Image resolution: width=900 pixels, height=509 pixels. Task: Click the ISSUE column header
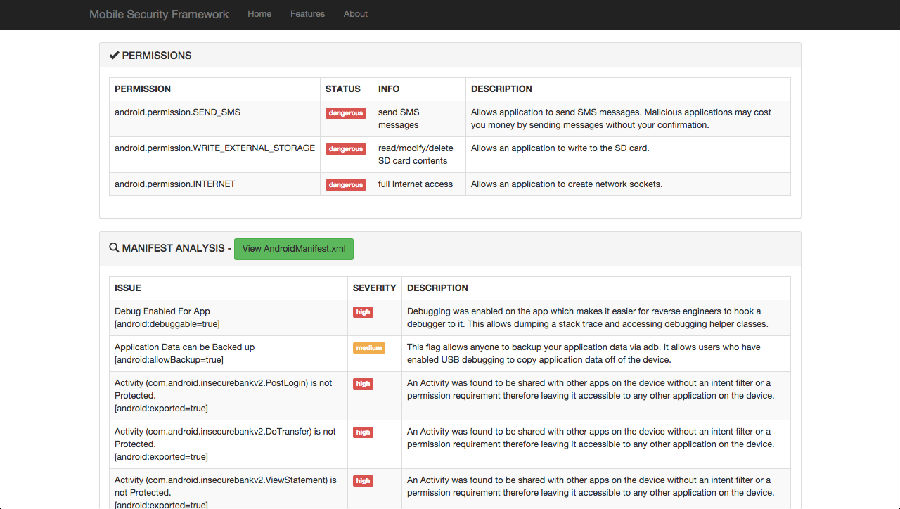(127, 288)
